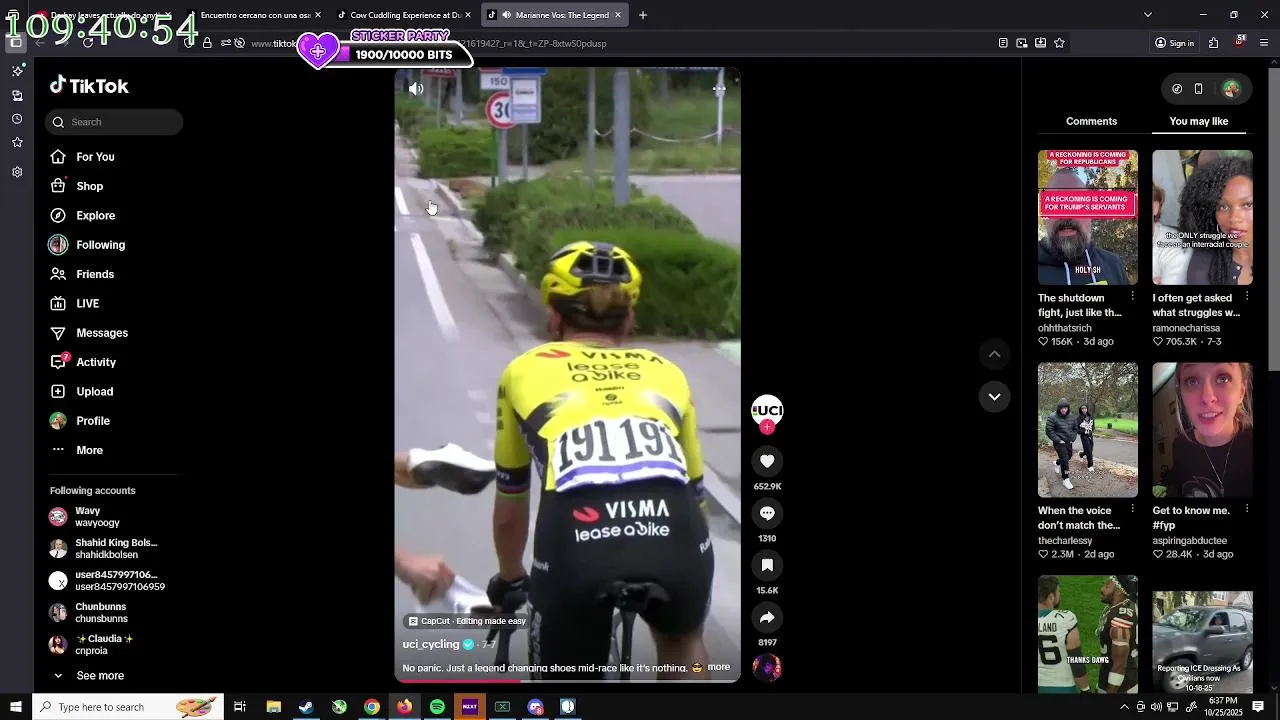Open the profile avatar in top-right pill
This screenshot has width=1280, height=720.
click(1231, 89)
